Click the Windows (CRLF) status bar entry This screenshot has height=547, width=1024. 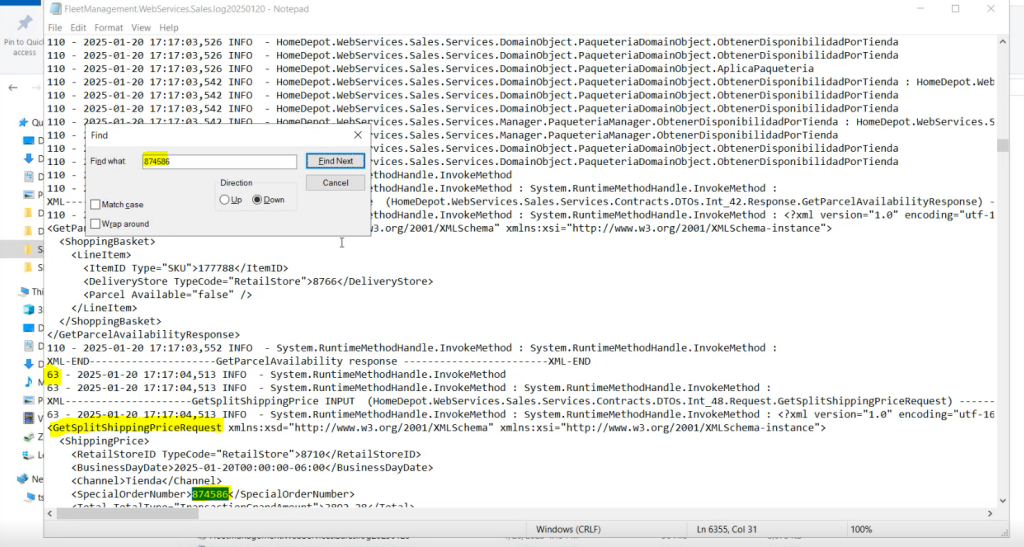coord(568,529)
